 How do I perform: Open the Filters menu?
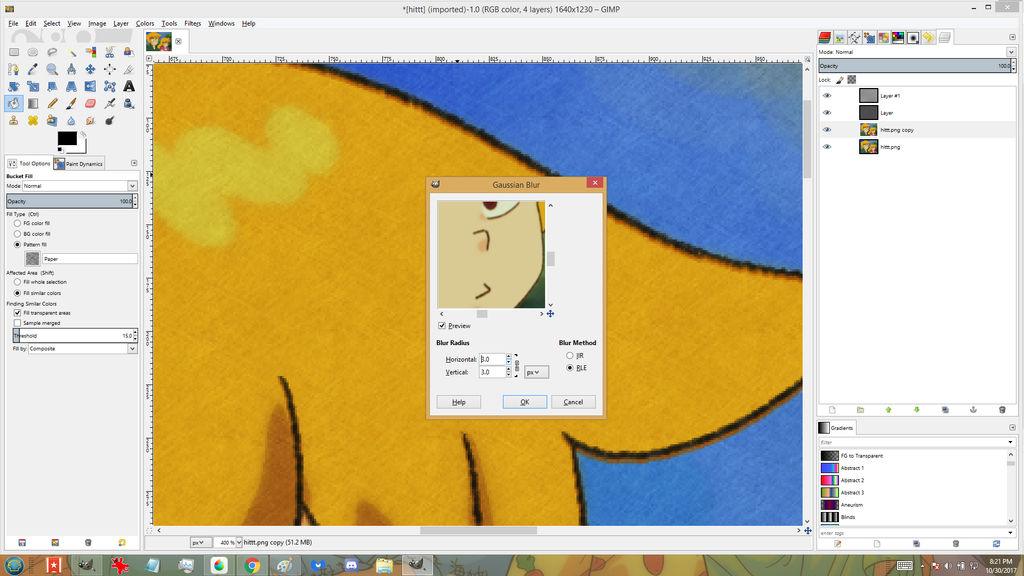pyautogui.click(x=192, y=23)
